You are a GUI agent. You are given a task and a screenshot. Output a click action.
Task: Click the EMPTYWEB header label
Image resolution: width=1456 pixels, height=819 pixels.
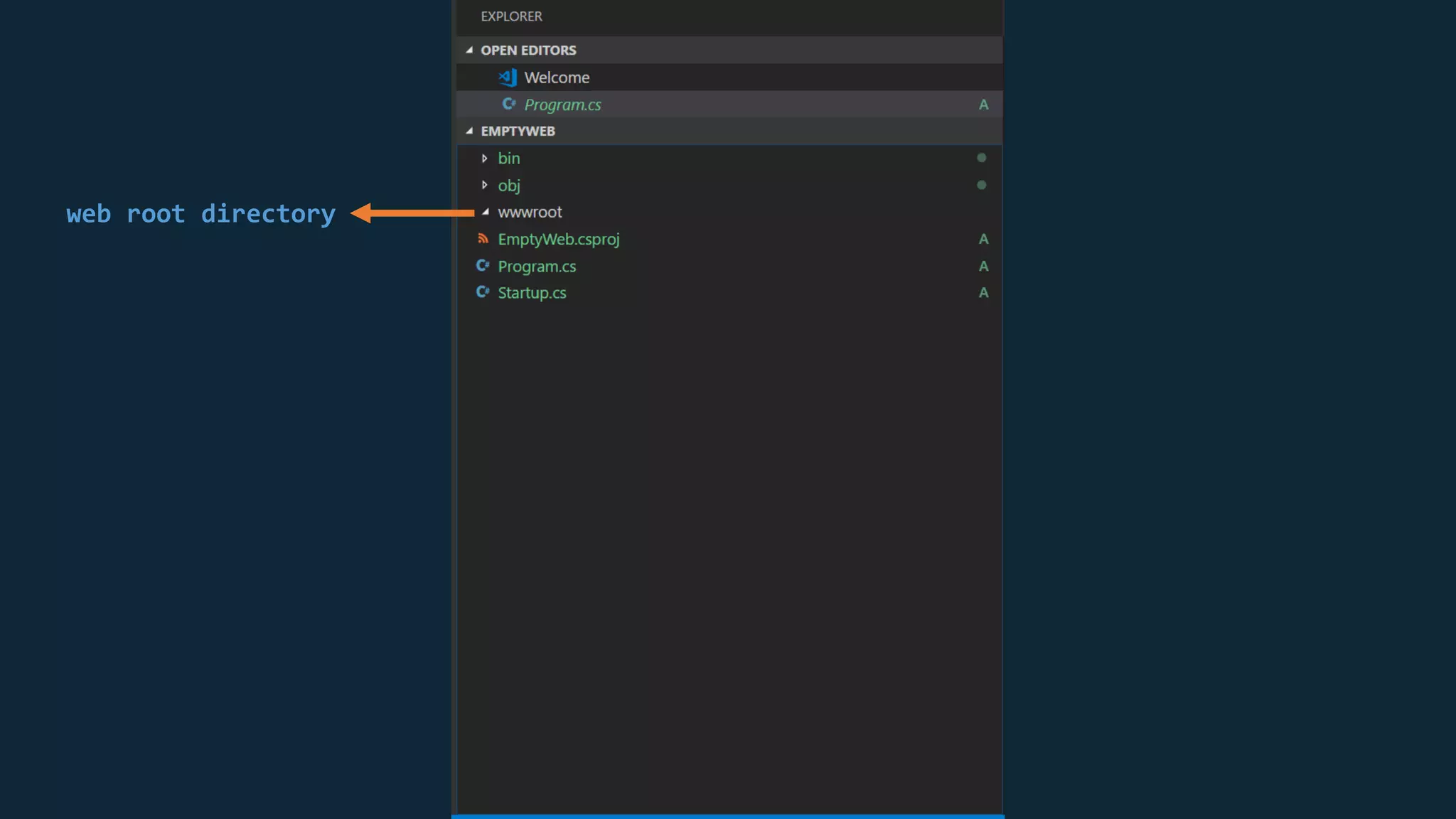coord(518,132)
